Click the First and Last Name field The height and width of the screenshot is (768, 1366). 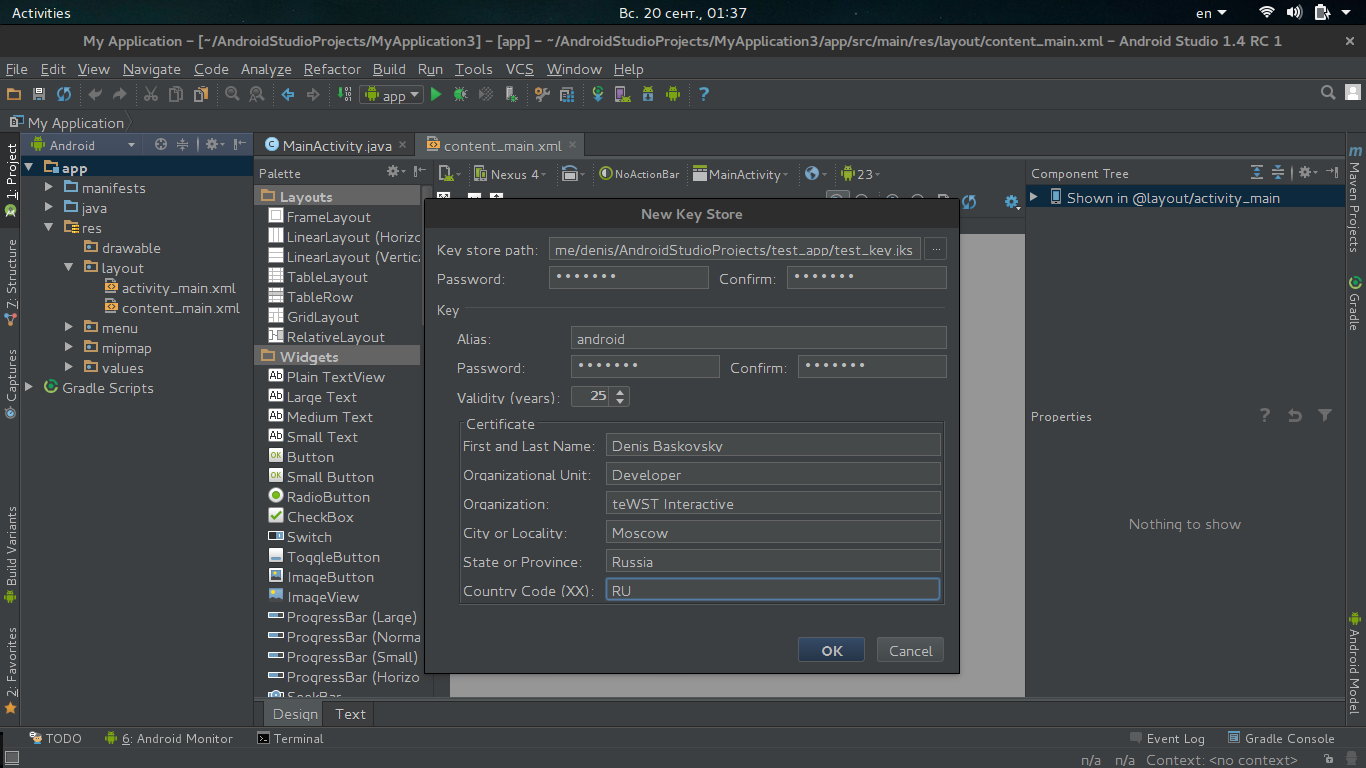coord(773,445)
